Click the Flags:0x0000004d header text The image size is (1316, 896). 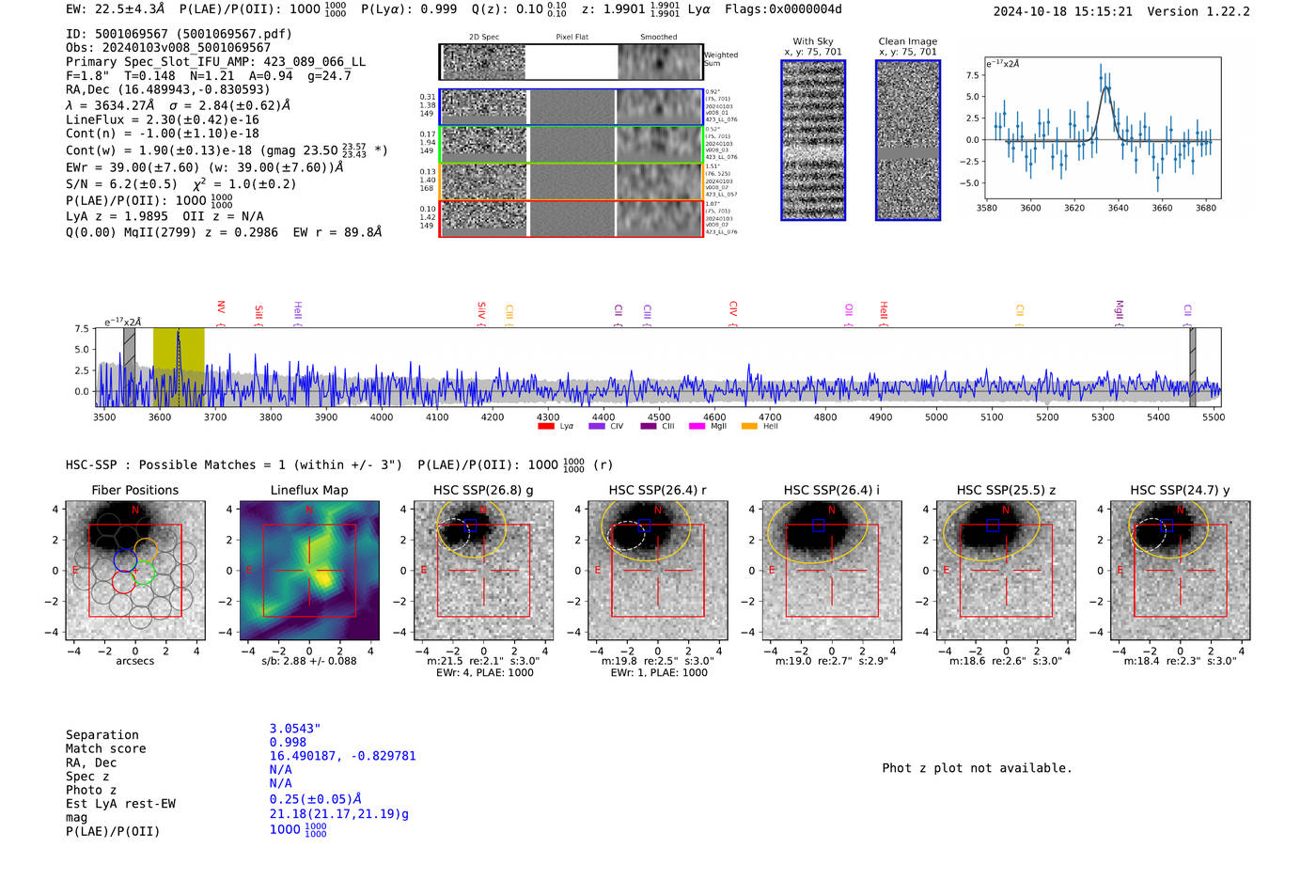(783, 9)
